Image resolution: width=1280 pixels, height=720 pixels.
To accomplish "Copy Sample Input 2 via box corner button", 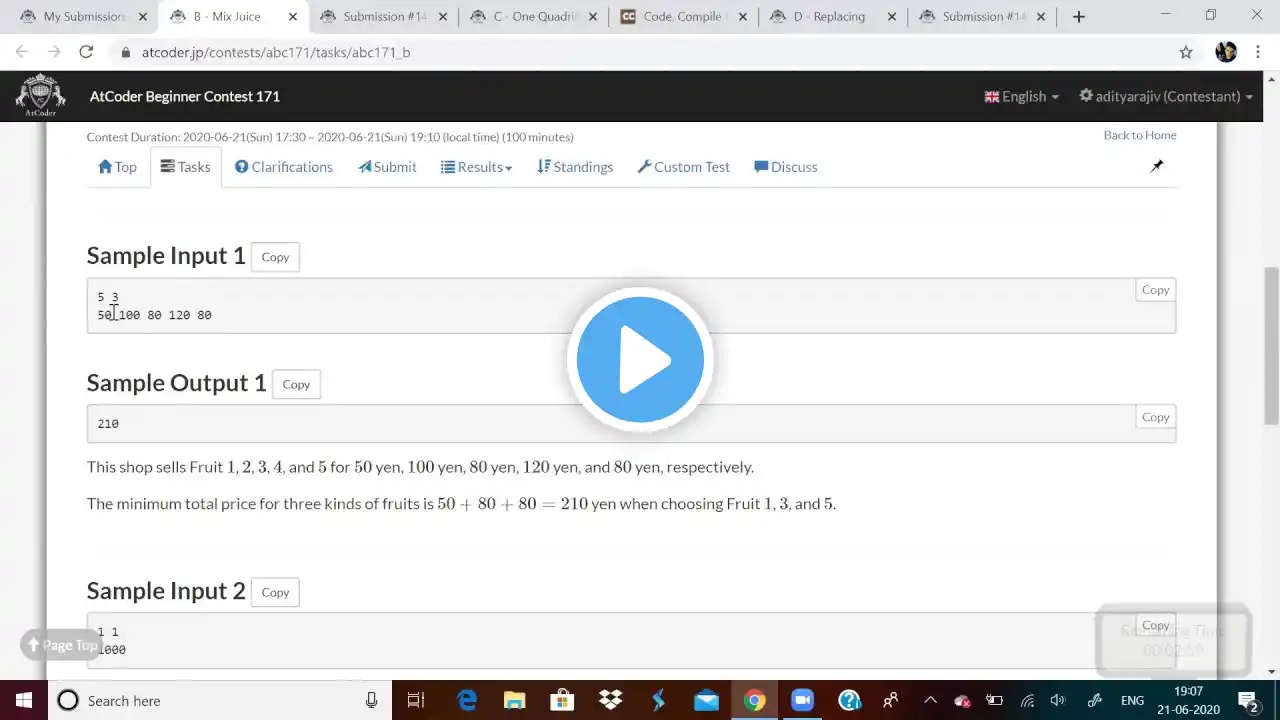I will [x=1155, y=625].
